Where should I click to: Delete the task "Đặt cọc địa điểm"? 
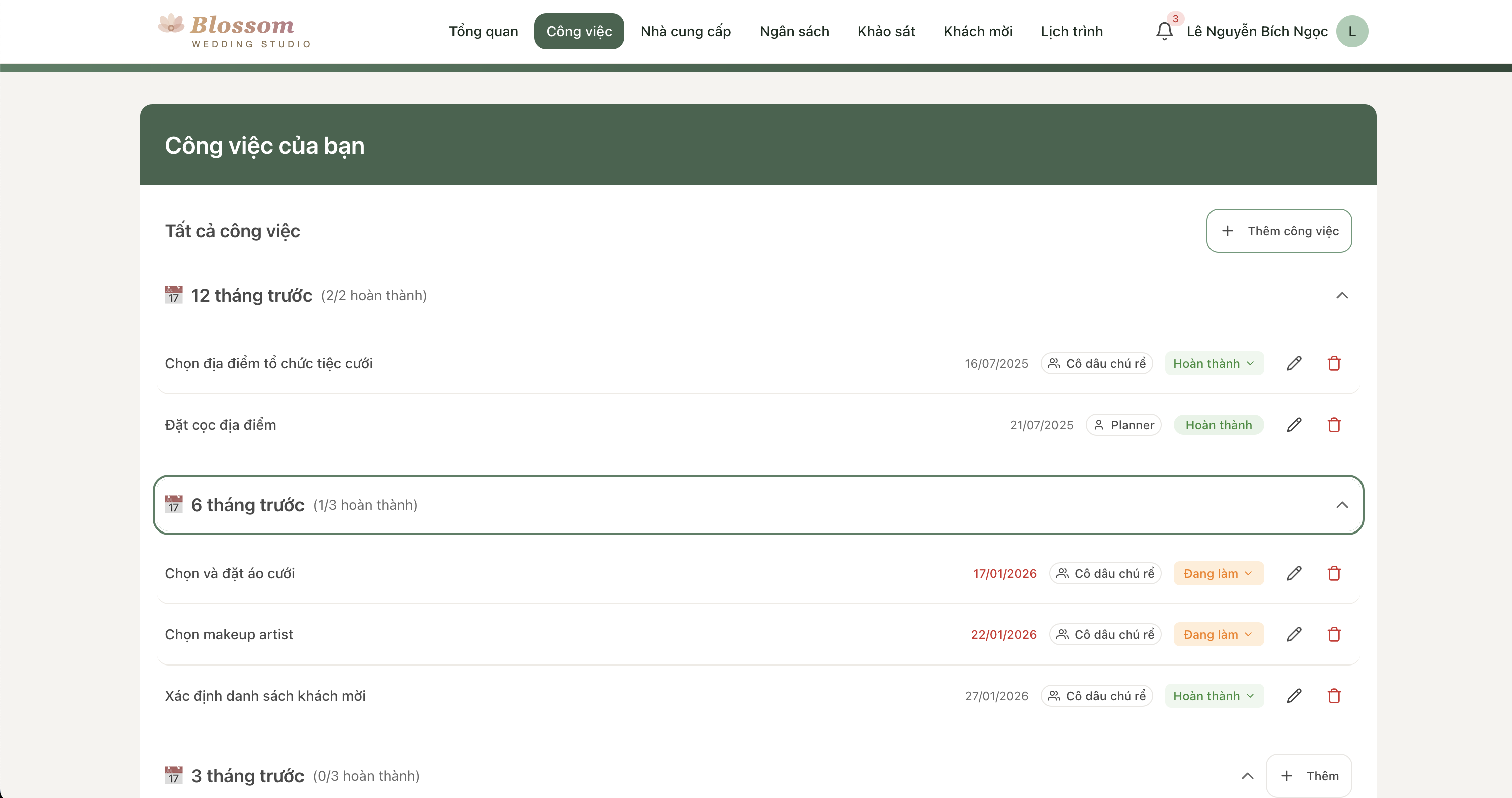coord(1334,425)
